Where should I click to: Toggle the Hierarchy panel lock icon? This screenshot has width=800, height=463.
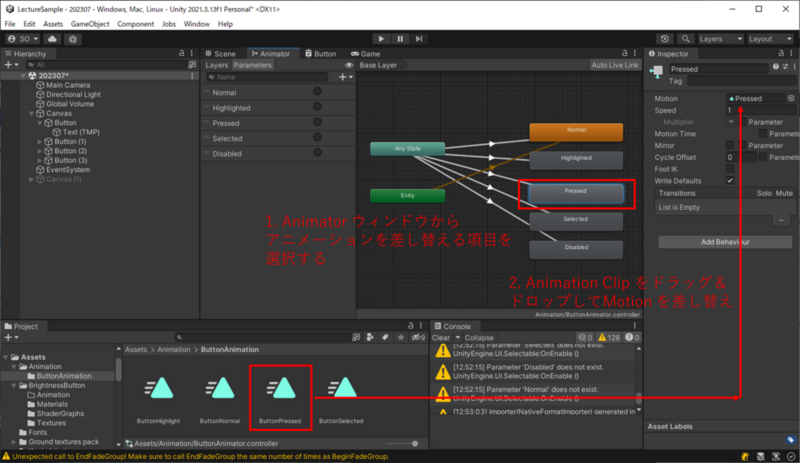point(181,53)
